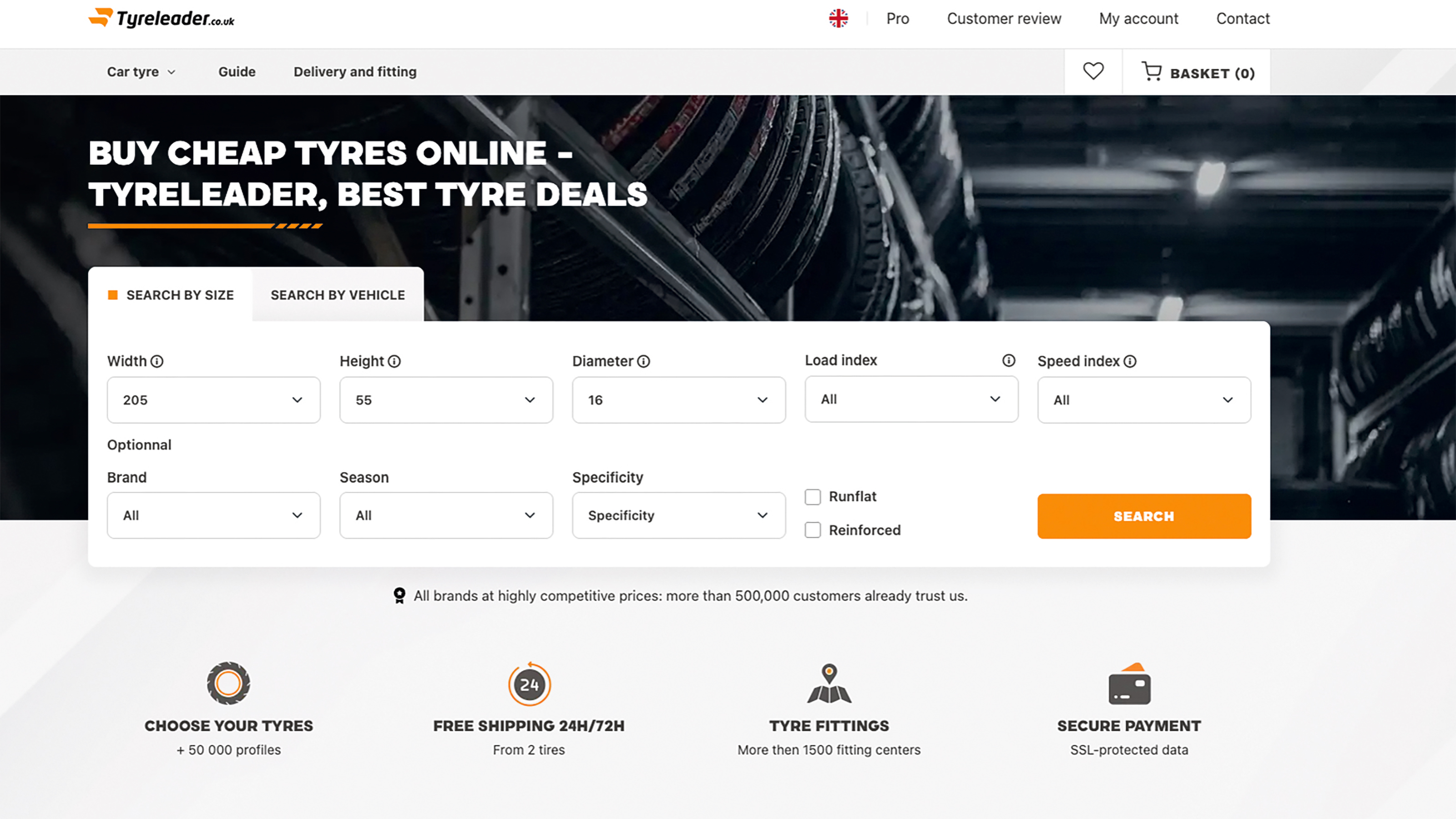Click the award ribbon icon

coord(399,596)
